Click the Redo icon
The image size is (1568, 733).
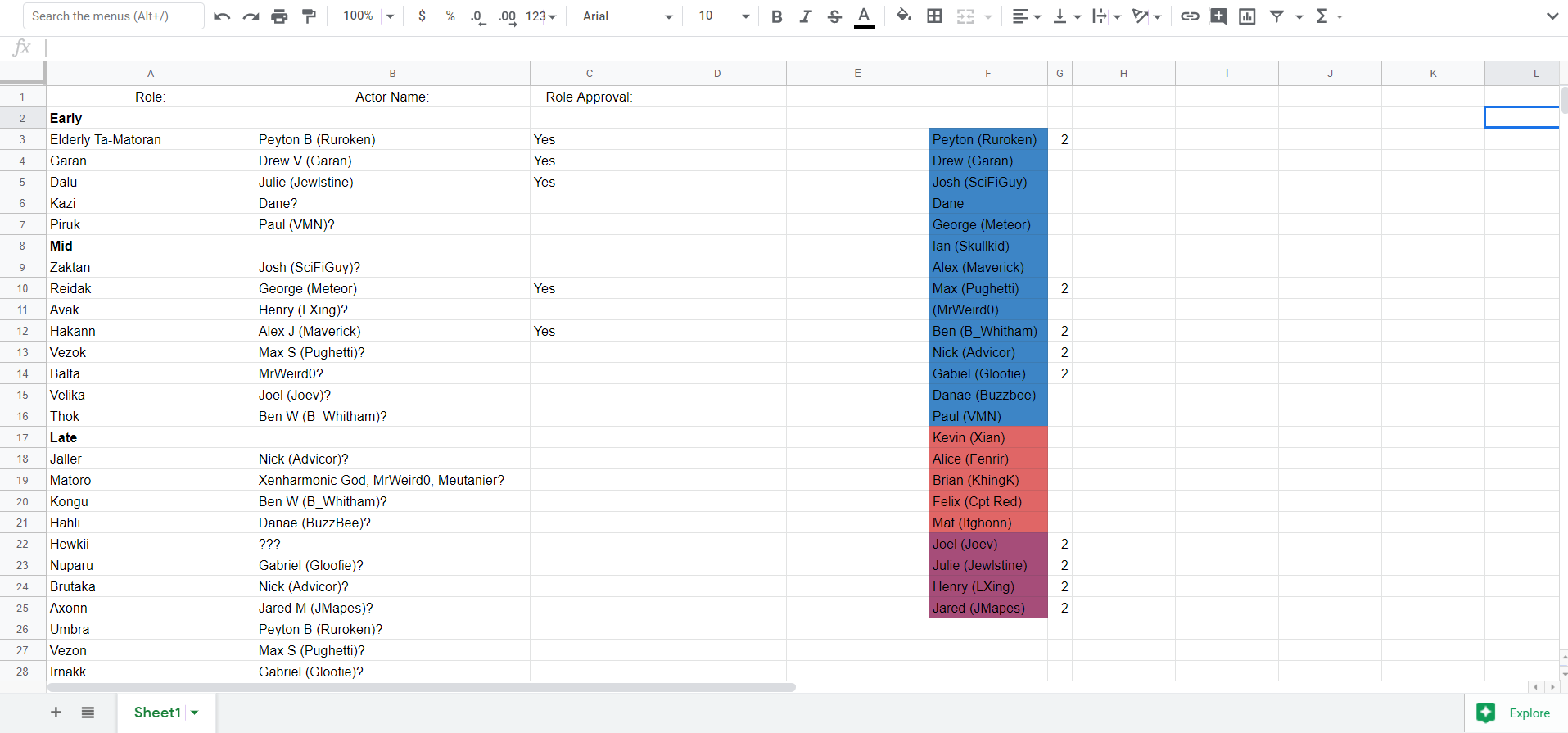(251, 16)
